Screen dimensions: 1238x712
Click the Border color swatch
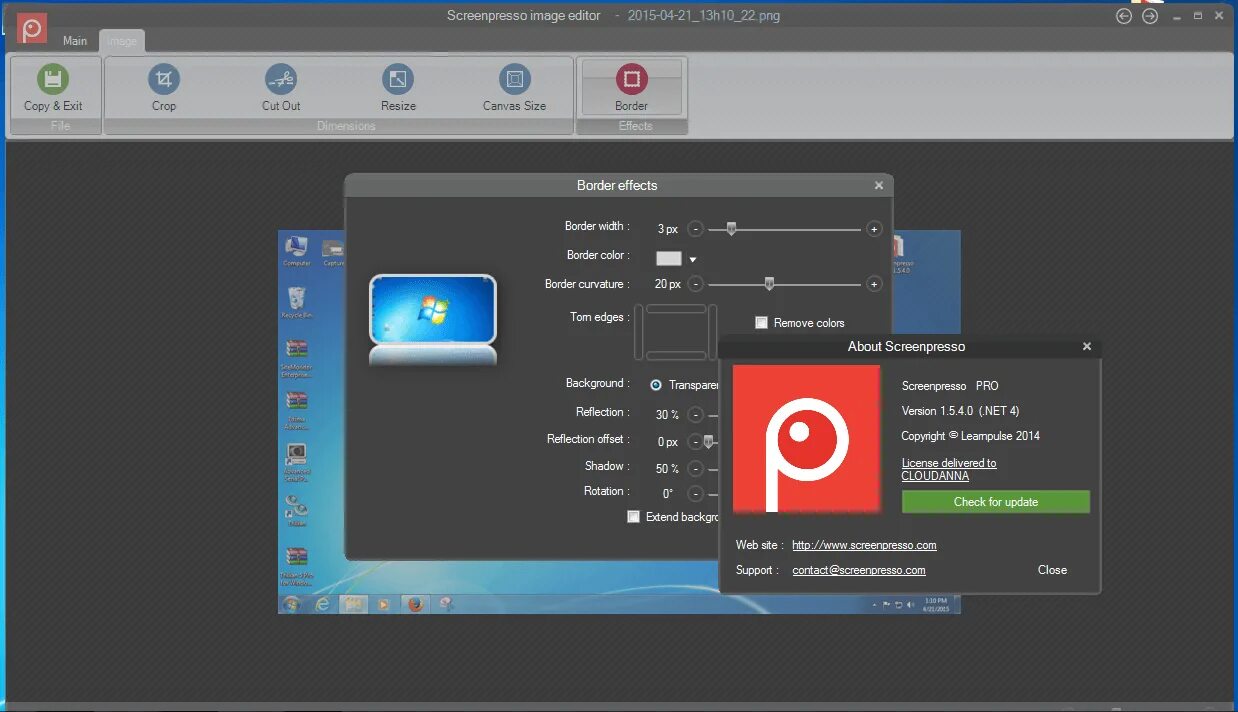click(x=668, y=258)
